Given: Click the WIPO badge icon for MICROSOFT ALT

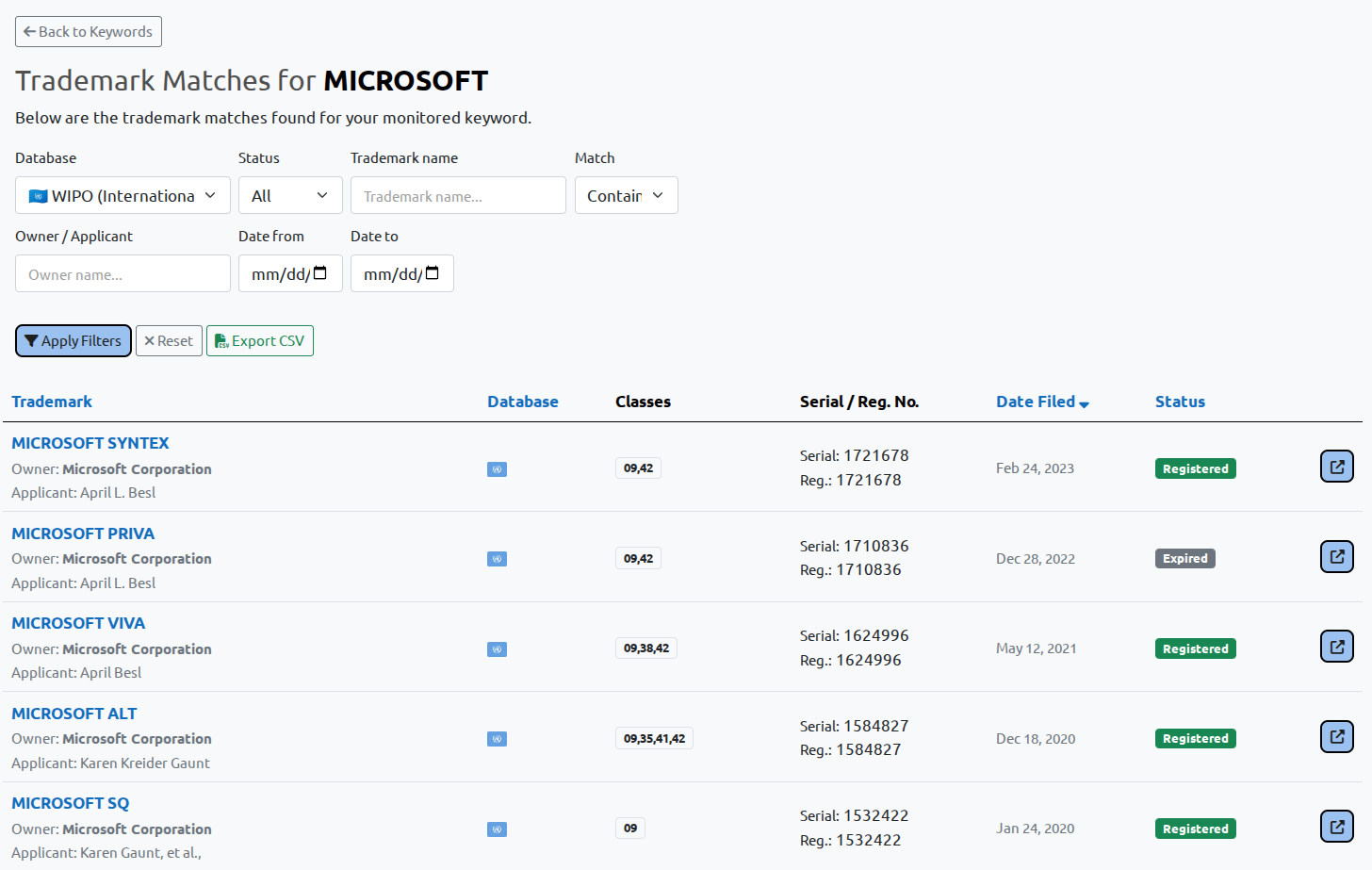Looking at the screenshot, I should coord(497,739).
